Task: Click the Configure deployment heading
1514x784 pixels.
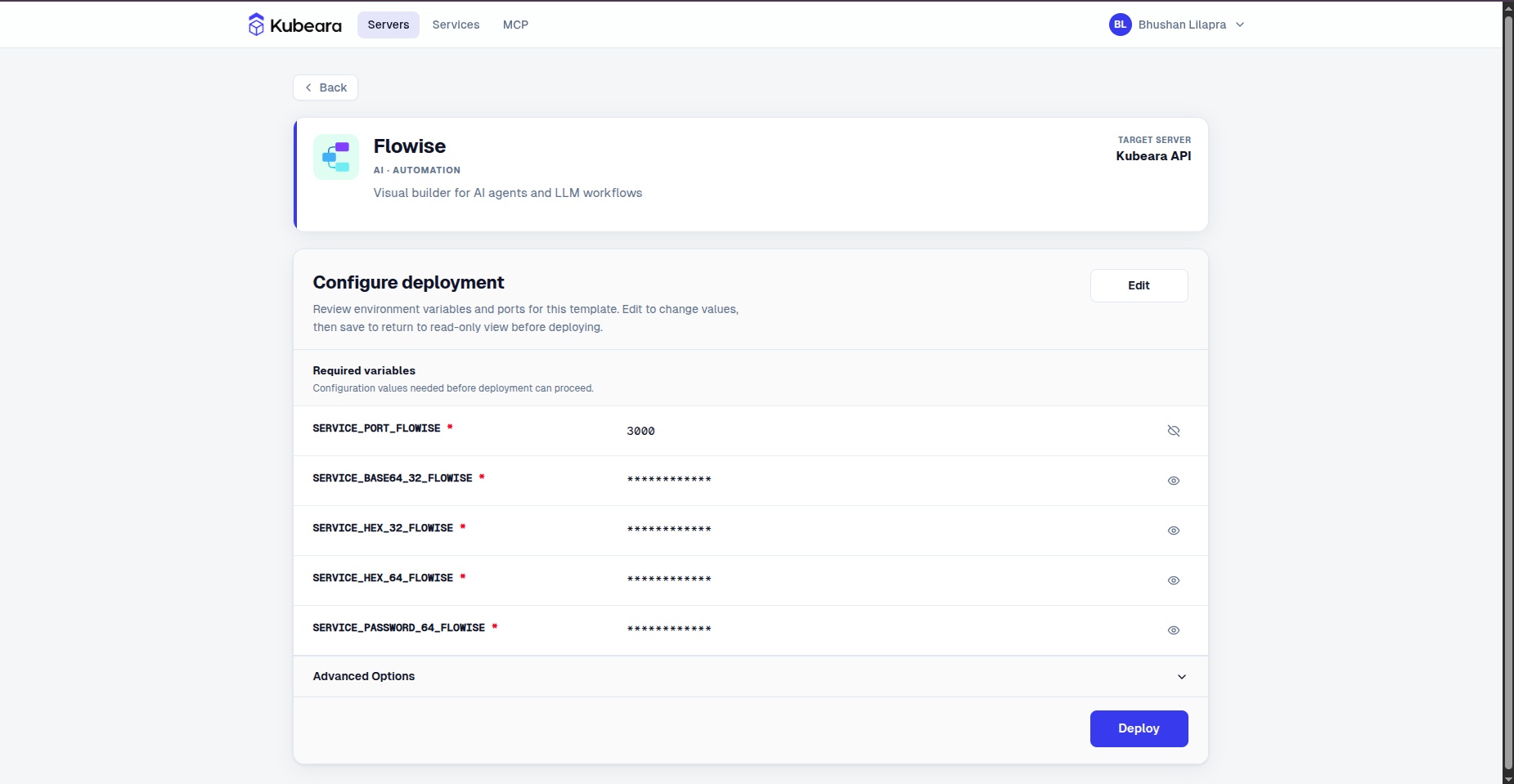Action: (408, 283)
